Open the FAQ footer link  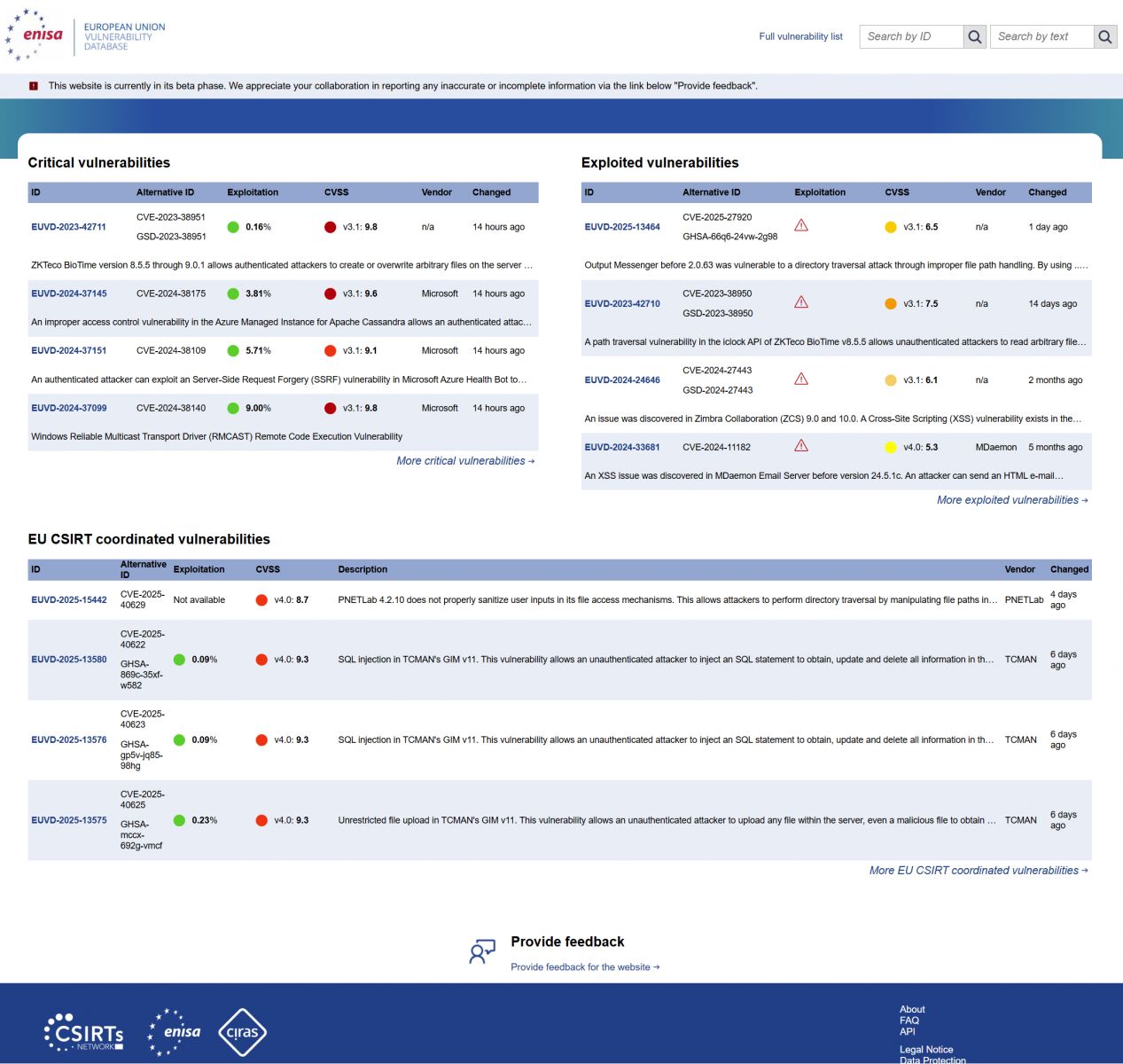click(909, 1021)
